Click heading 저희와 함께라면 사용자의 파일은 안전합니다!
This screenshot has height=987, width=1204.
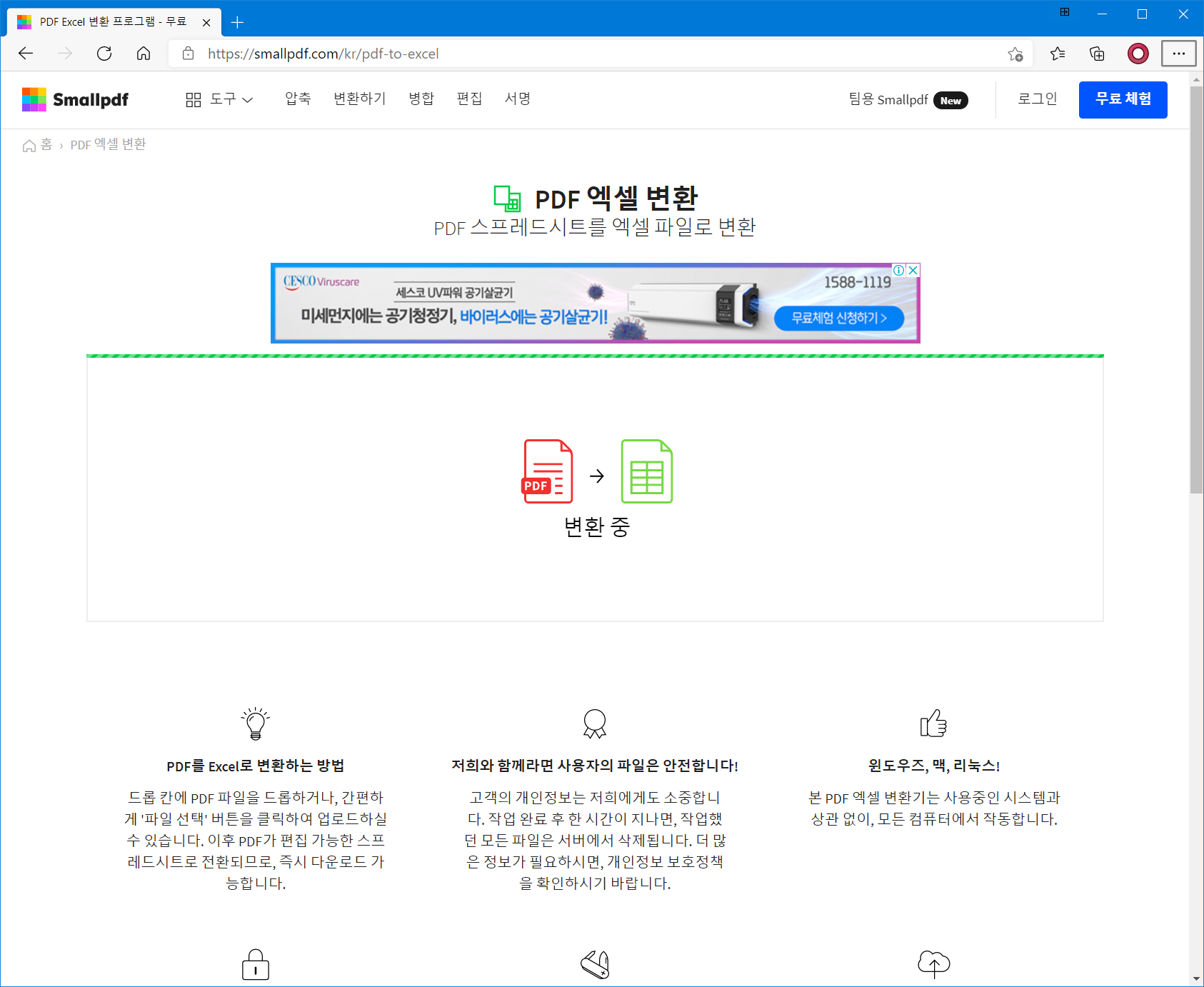[595, 766]
